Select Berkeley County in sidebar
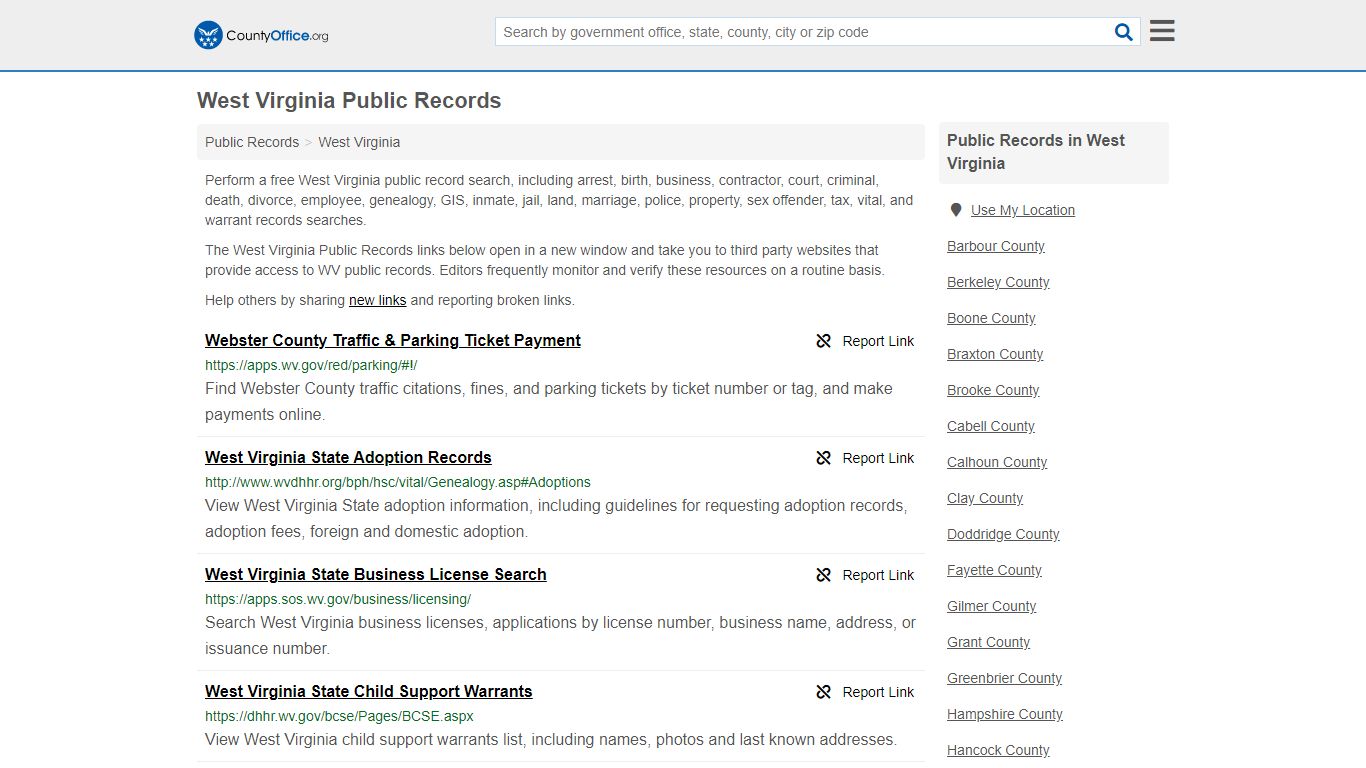1366x768 pixels. 998,282
